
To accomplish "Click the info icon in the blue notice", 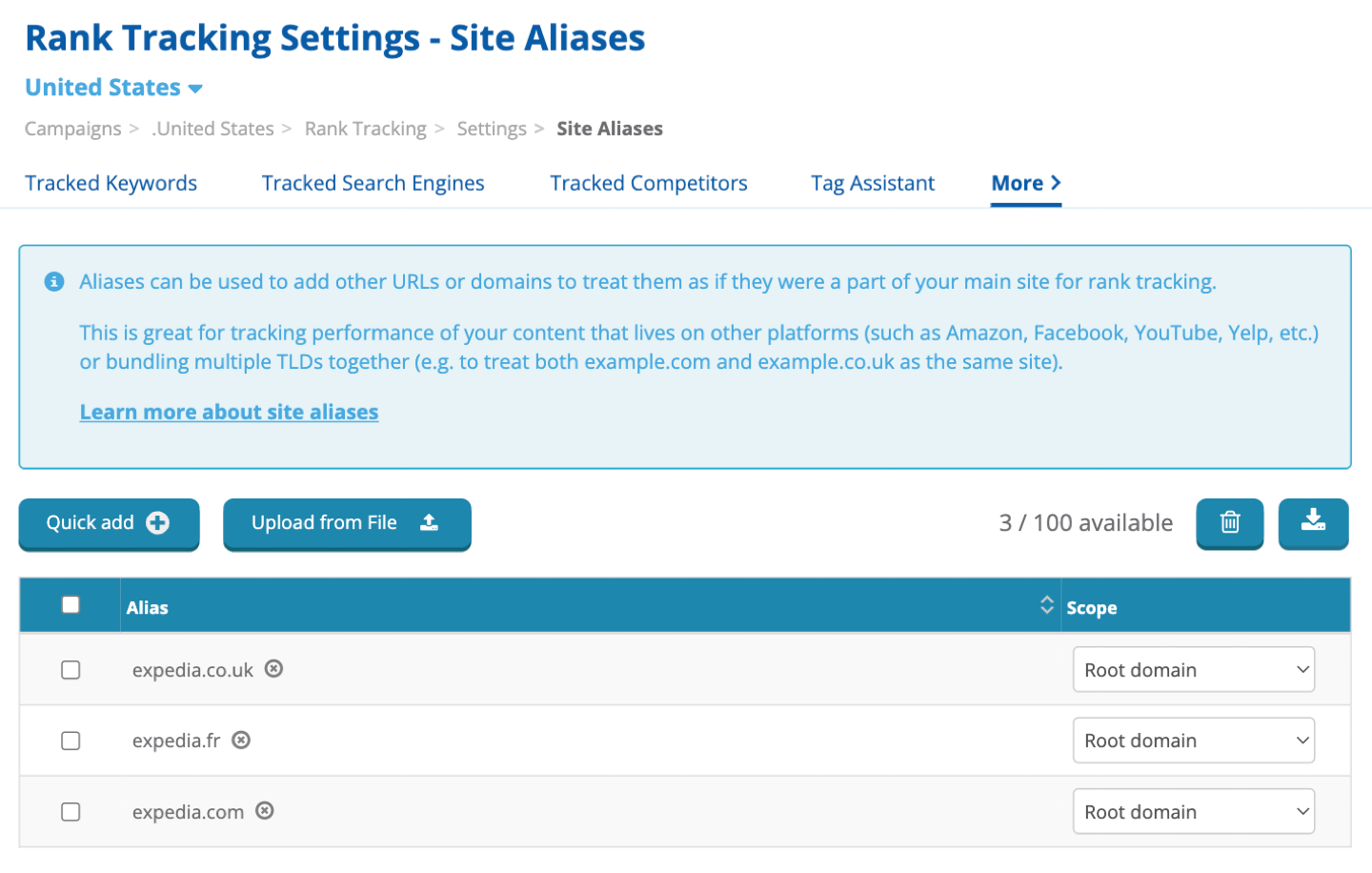I will click(54, 282).
